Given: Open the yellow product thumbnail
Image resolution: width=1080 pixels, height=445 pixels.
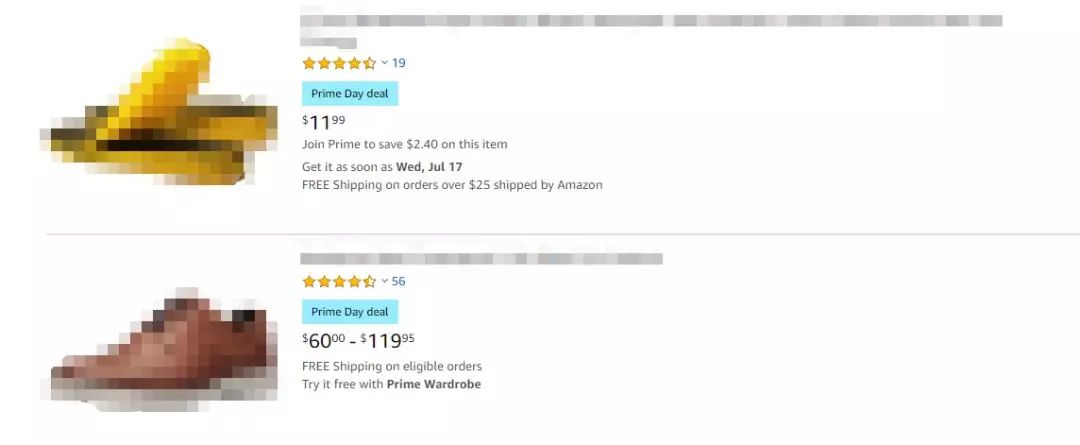Looking at the screenshot, I should 160,115.
